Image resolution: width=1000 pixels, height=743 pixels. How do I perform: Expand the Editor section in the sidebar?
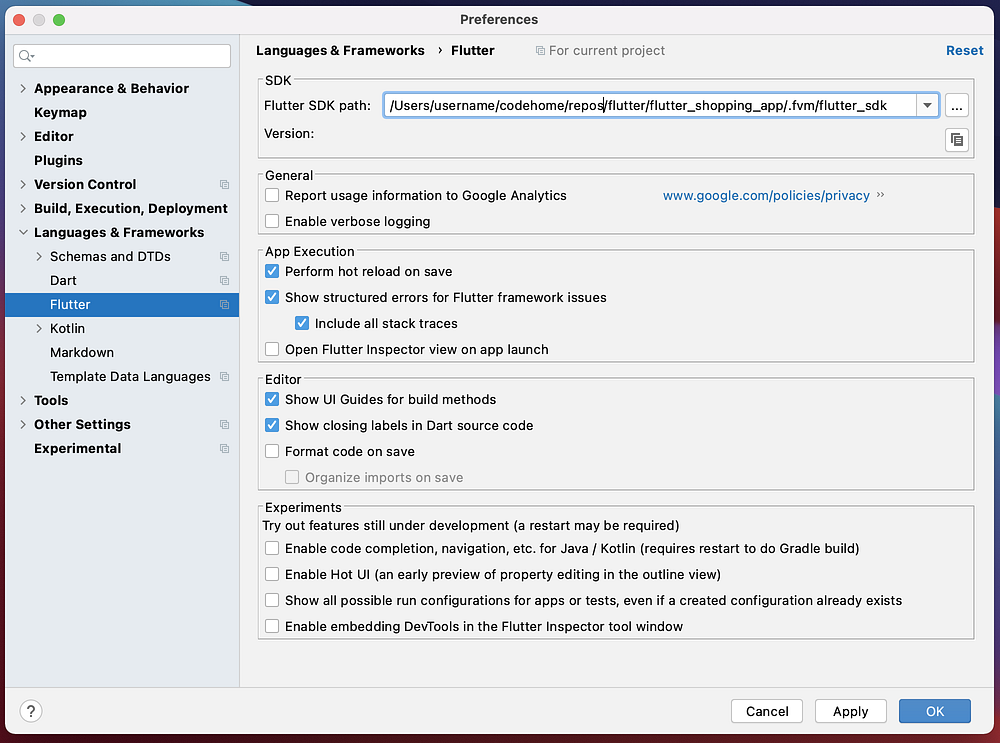point(23,136)
